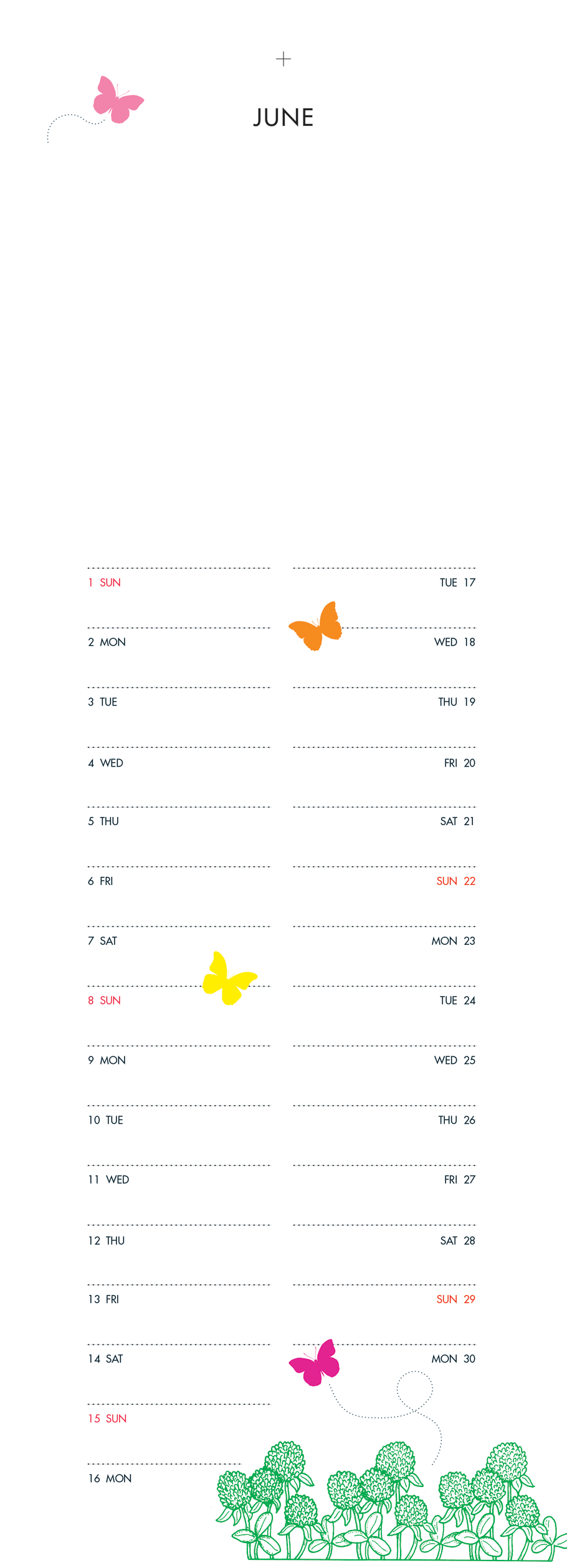Click the SUN 22 date label
This screenshot has height=1568, width=567.
coord(455,881)
